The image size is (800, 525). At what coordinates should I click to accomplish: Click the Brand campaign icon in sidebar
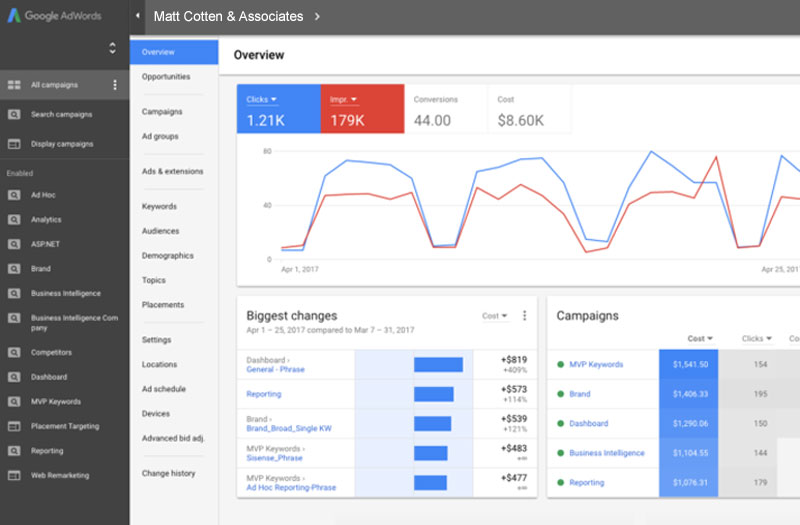(14, 268)
